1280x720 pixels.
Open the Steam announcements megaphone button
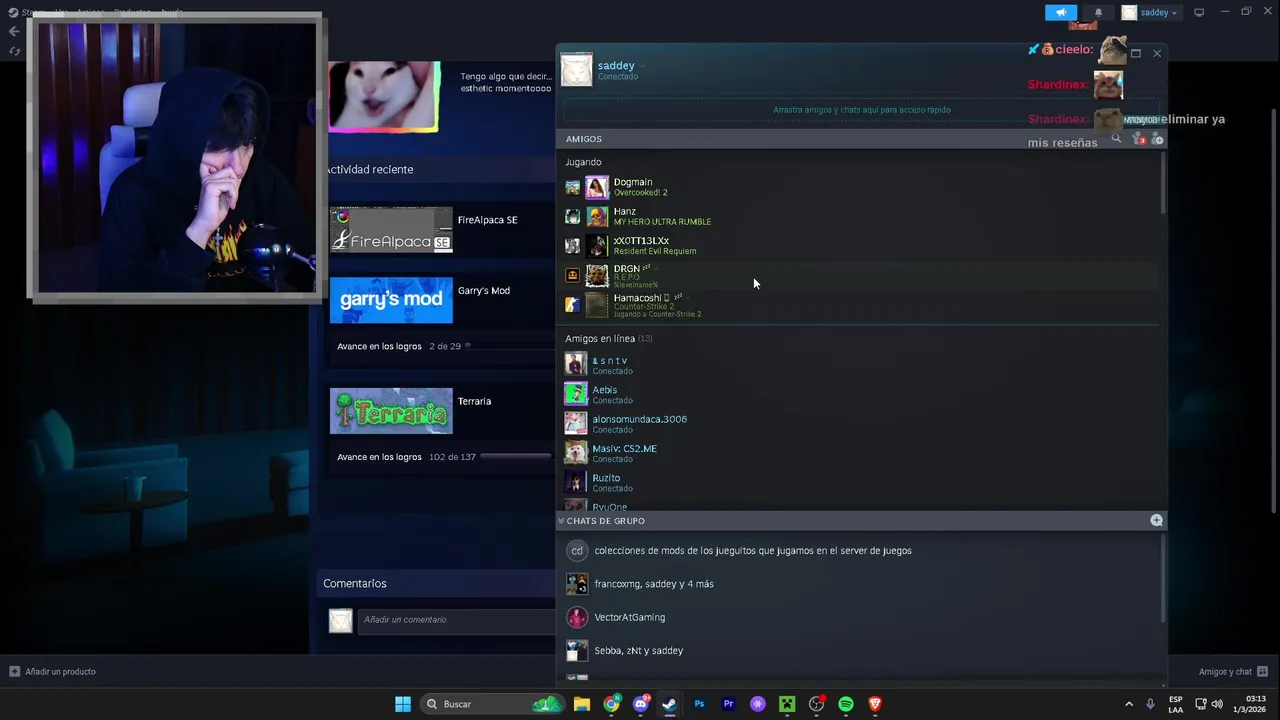point(1061,12)
